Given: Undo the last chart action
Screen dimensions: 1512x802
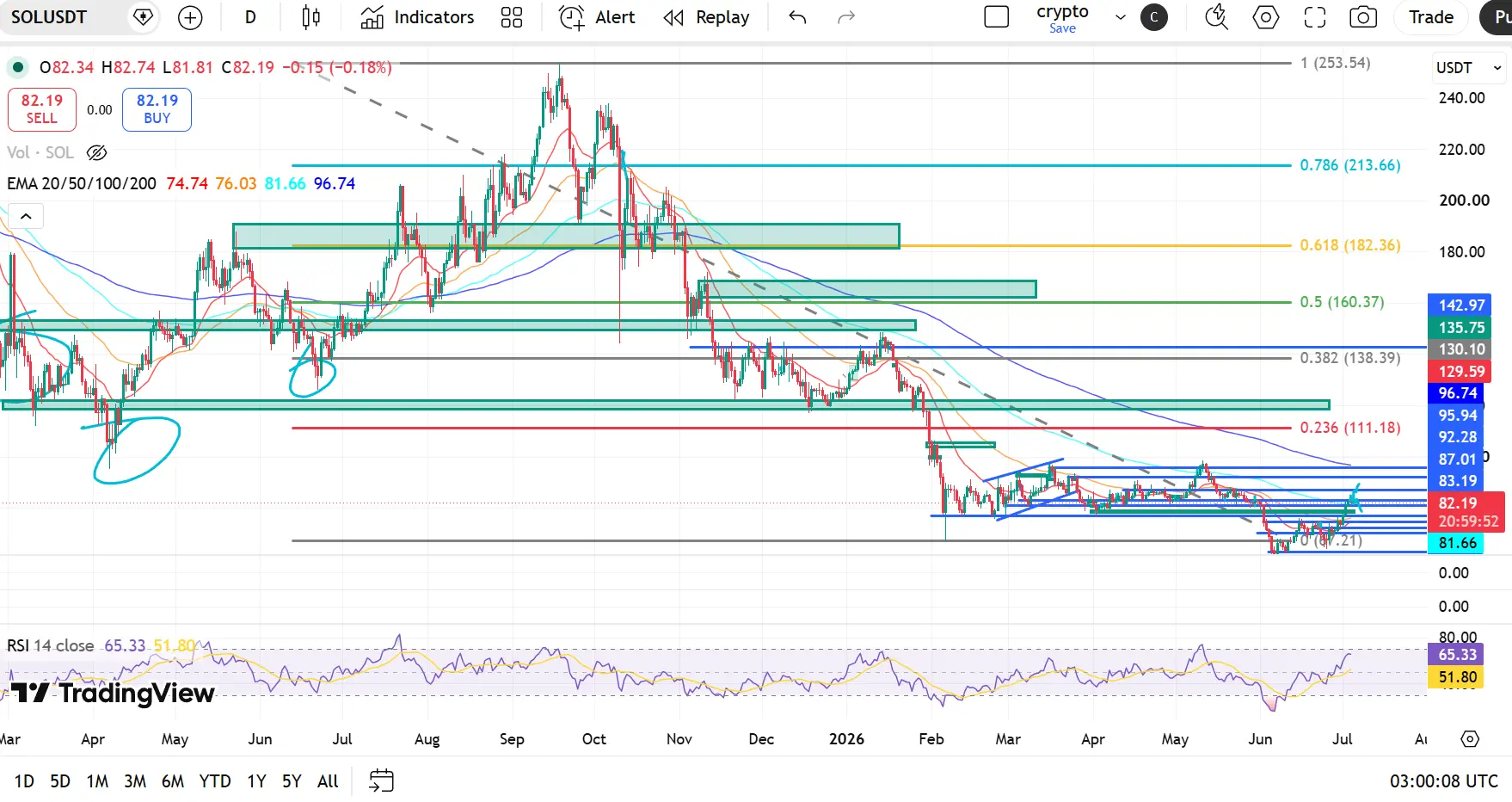Looking at the screenshot, I should tap(797, 17).
